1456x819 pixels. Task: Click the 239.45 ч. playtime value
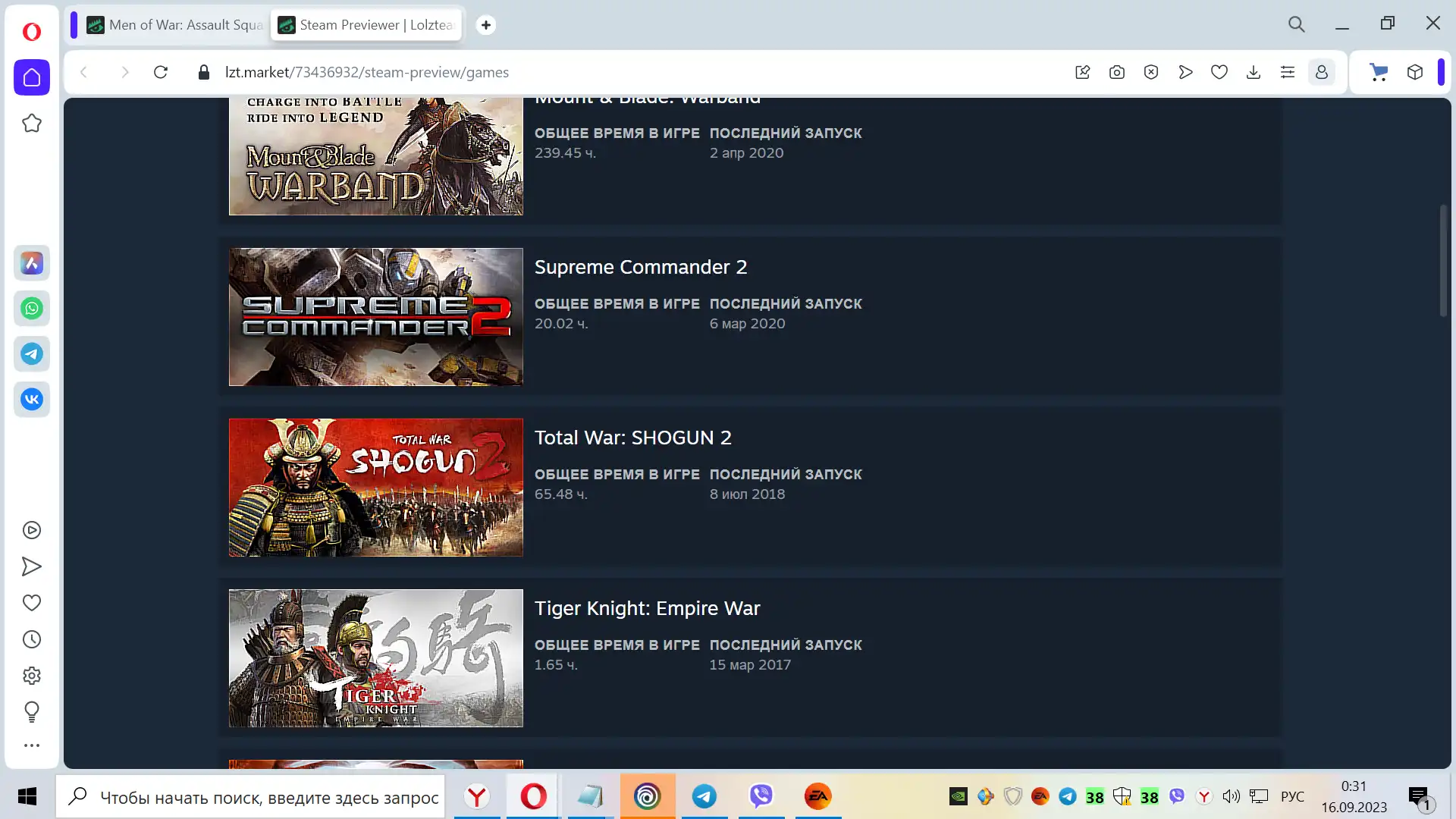[x=565, y=152]
